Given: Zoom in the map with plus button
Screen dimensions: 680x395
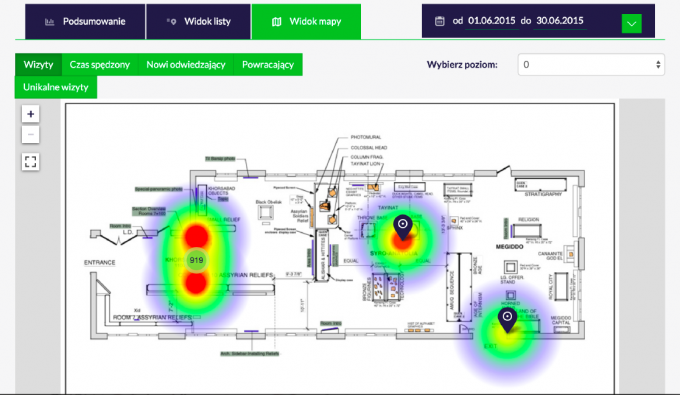Looking at the screenshot, I should point(30,114).
